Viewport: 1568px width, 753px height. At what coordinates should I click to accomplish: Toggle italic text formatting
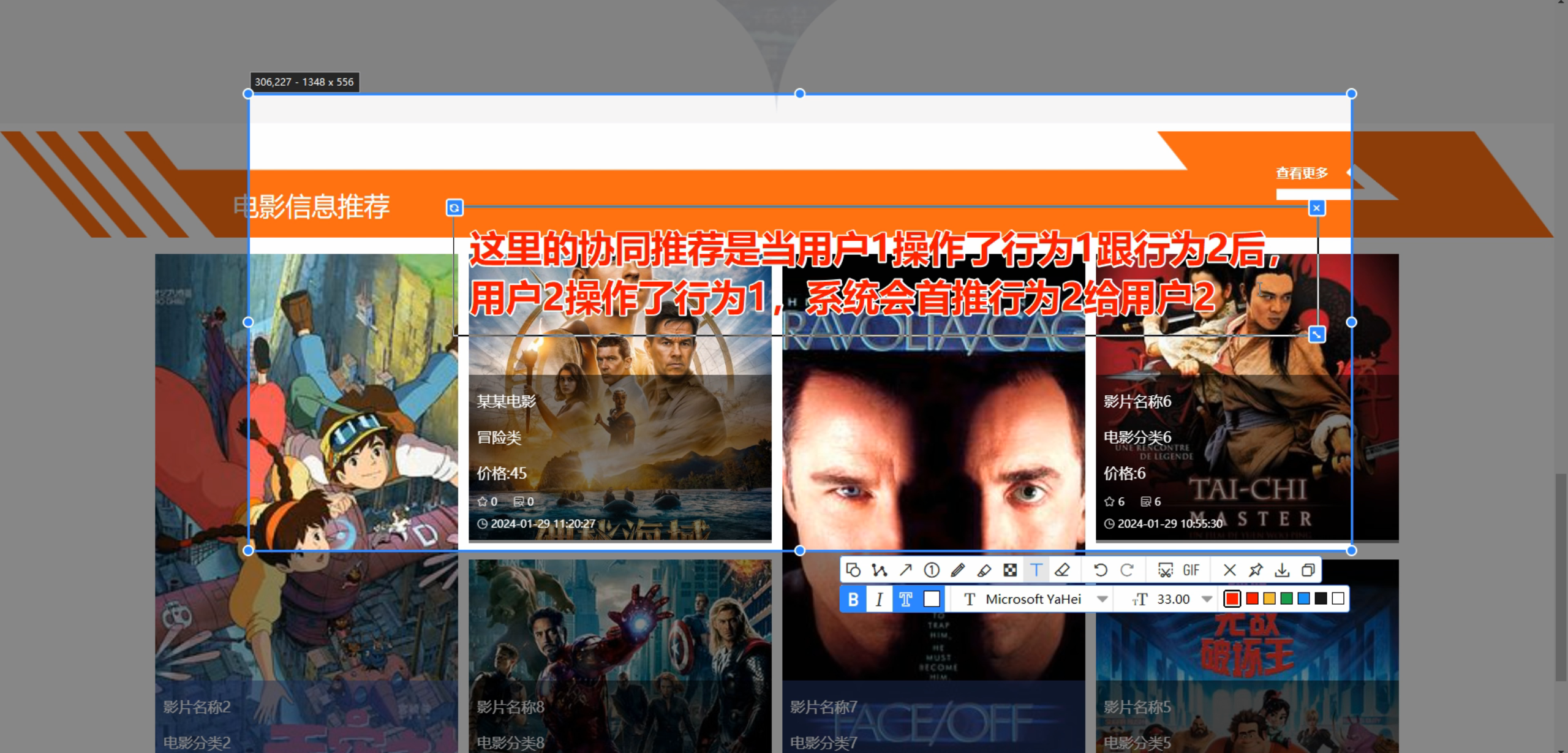(880, 599)
